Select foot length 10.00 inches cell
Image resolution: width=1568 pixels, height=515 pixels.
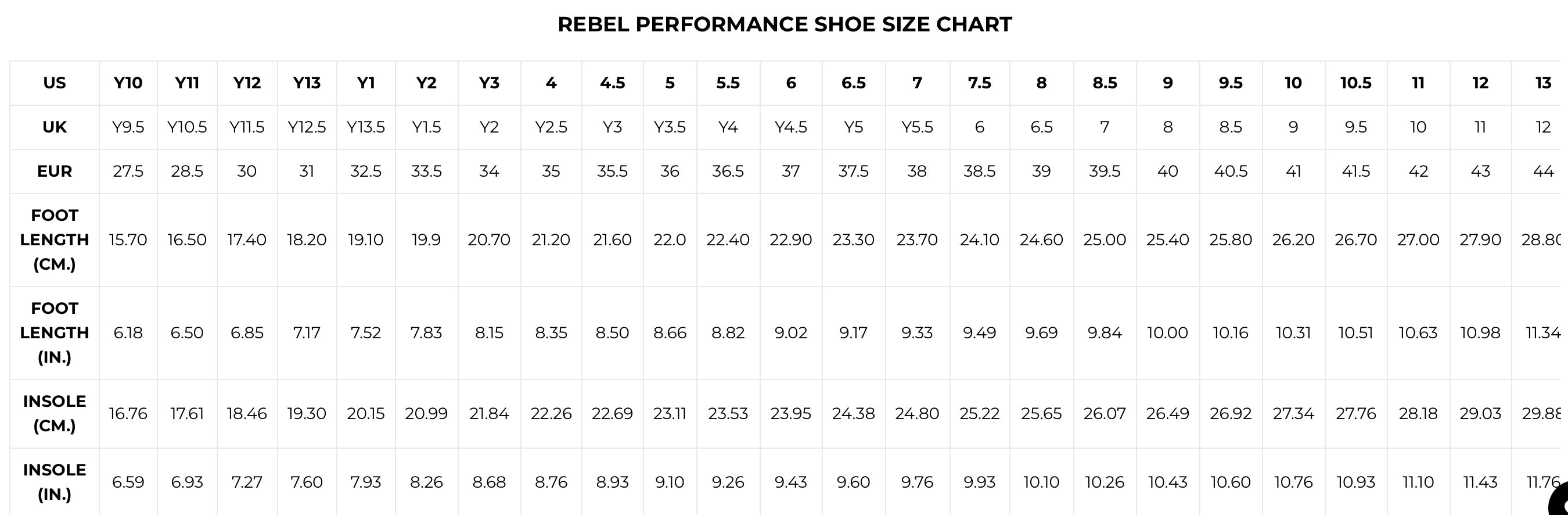(x=1167, y=332)
